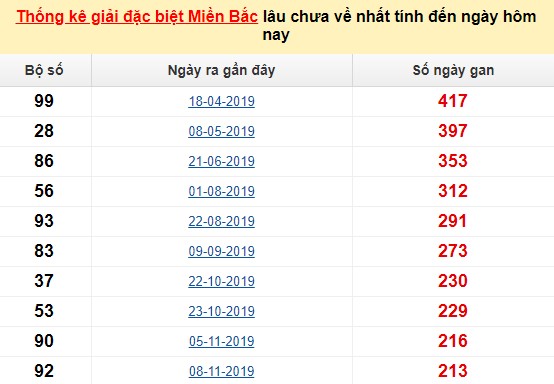This screenshot has width=554, height=384.
Task: Open the date link 22-10-2019
Action: click(222, 282)
